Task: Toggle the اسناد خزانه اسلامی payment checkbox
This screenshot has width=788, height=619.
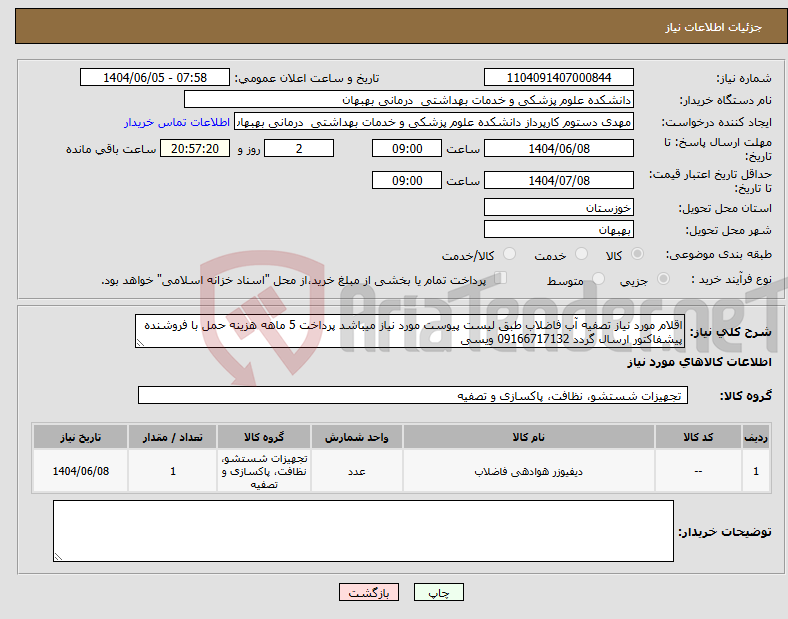Action: pos(501,278)
